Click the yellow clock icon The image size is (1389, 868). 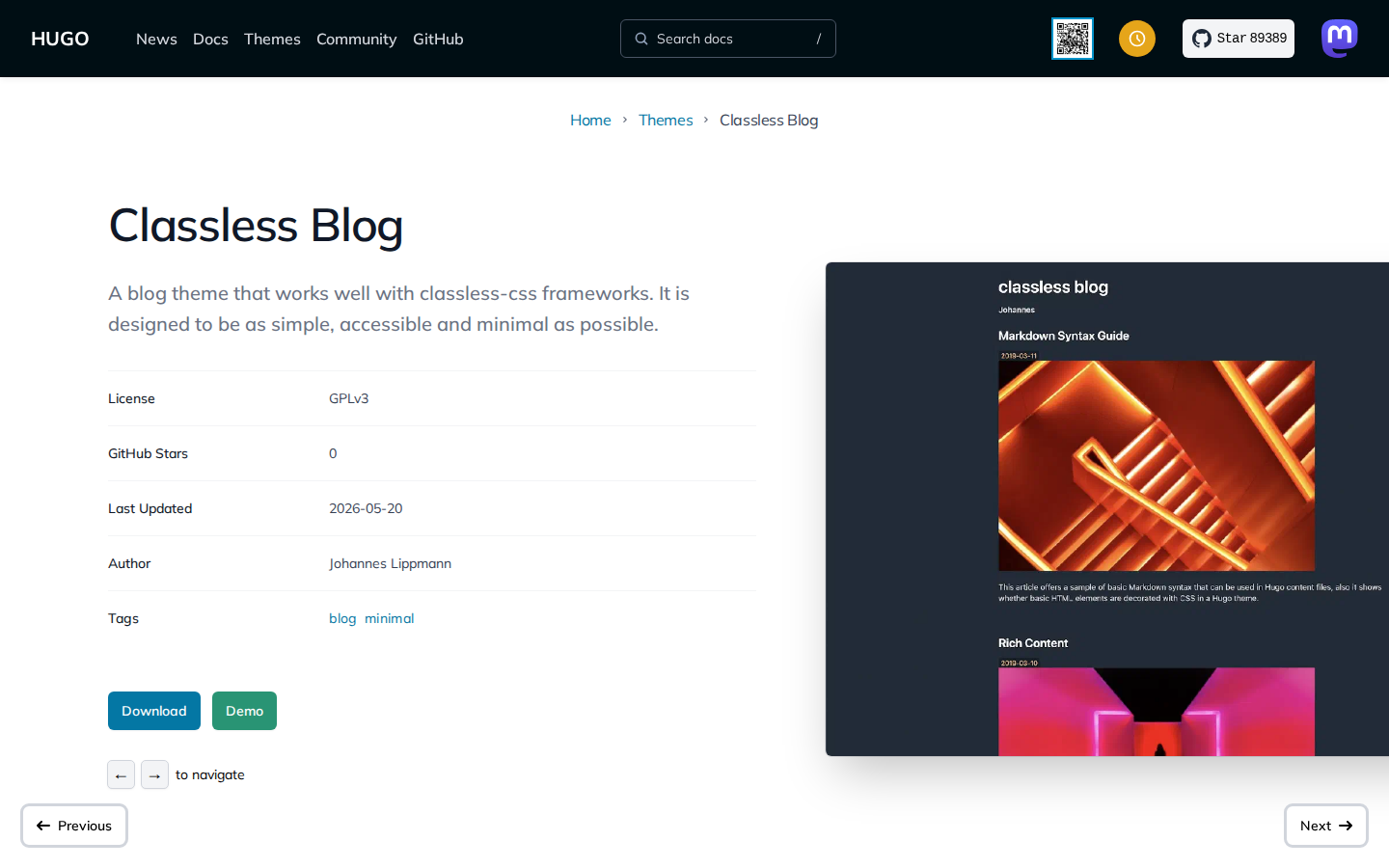point(1137,39)
